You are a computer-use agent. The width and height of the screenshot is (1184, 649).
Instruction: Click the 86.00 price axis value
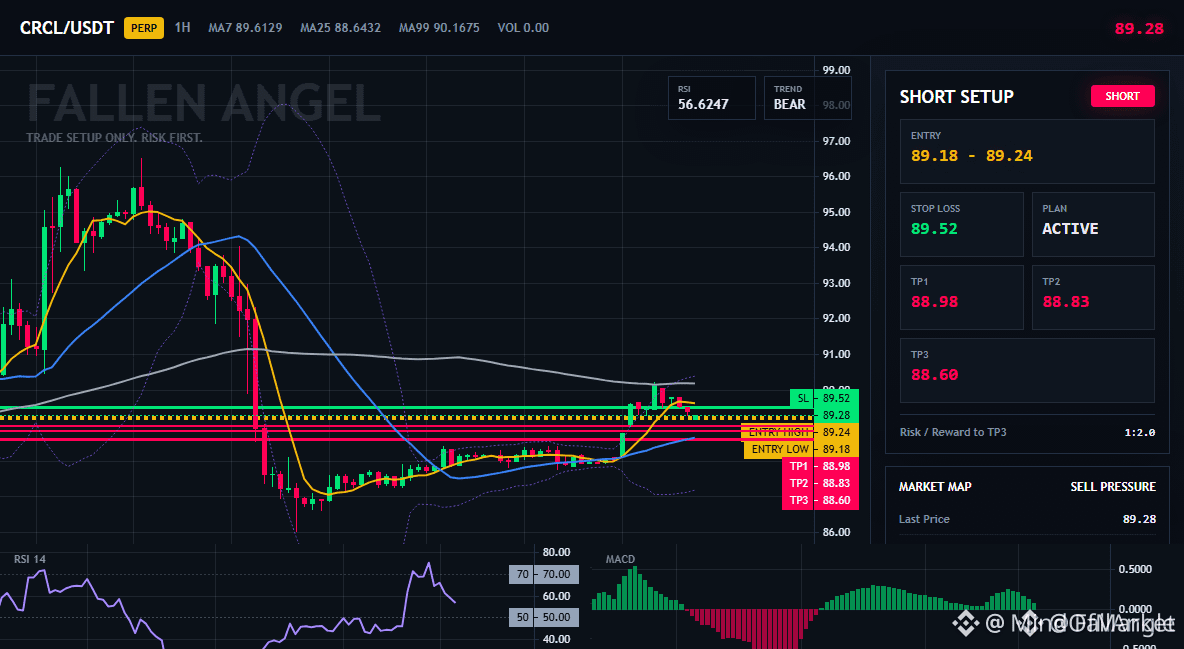click(x=836, y=532)
